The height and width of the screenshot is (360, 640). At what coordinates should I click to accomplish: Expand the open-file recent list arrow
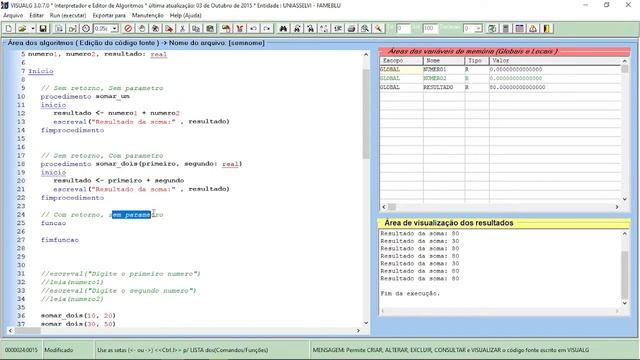(32, 29)
